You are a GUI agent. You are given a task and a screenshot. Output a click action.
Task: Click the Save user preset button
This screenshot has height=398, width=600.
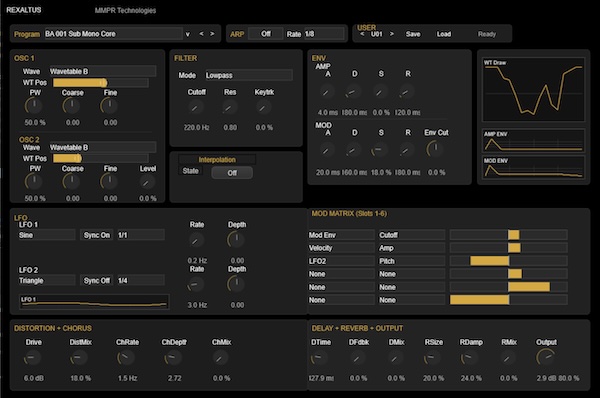click(x=412, y=34)
